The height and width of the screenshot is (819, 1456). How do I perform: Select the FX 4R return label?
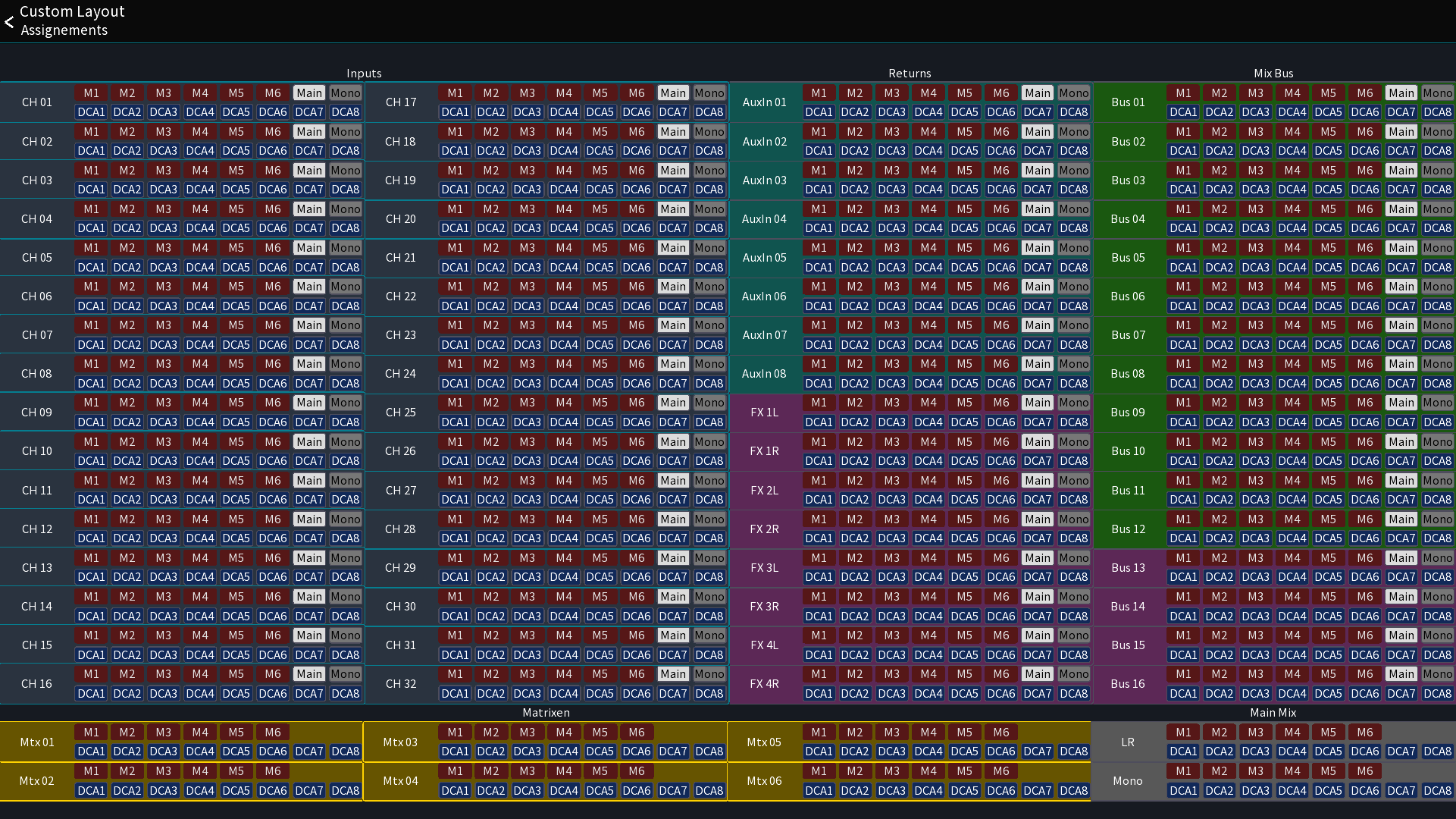pos(764,684)
